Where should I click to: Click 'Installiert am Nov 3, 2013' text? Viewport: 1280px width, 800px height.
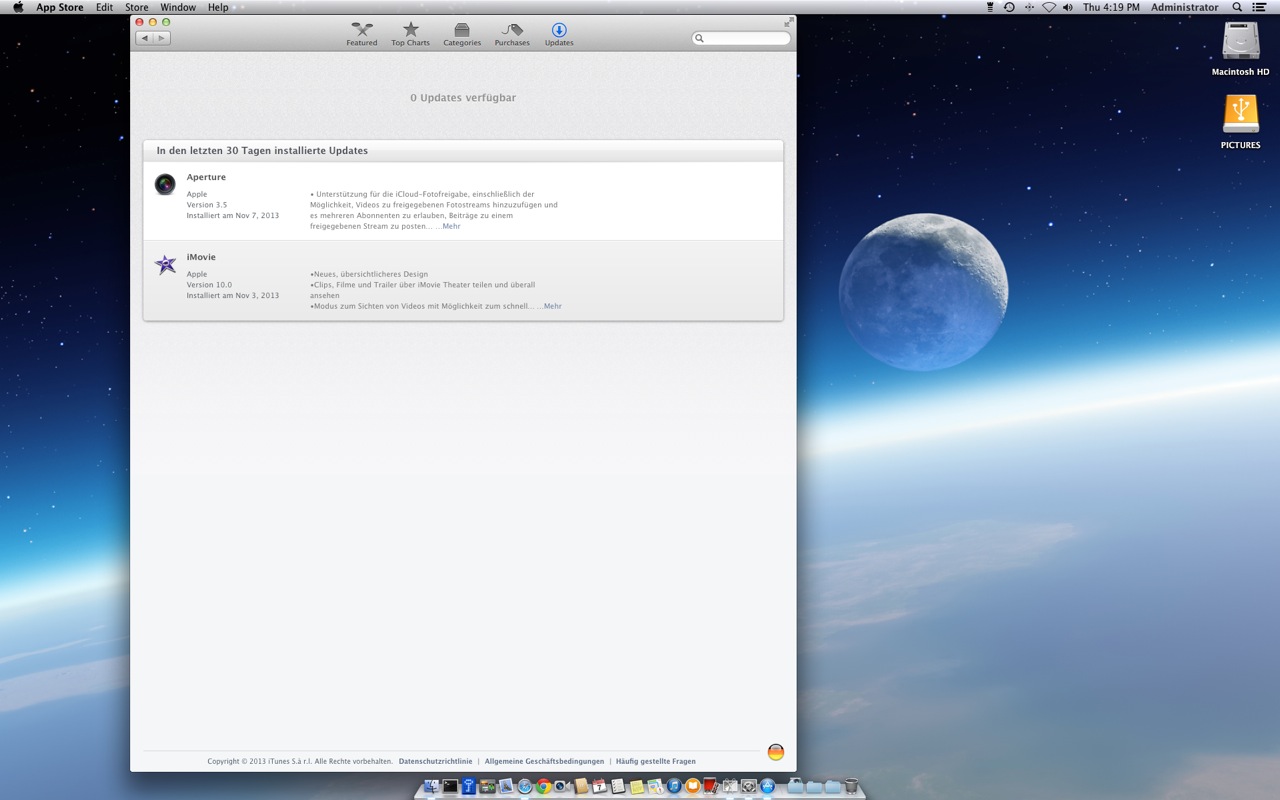click(233, 295)
